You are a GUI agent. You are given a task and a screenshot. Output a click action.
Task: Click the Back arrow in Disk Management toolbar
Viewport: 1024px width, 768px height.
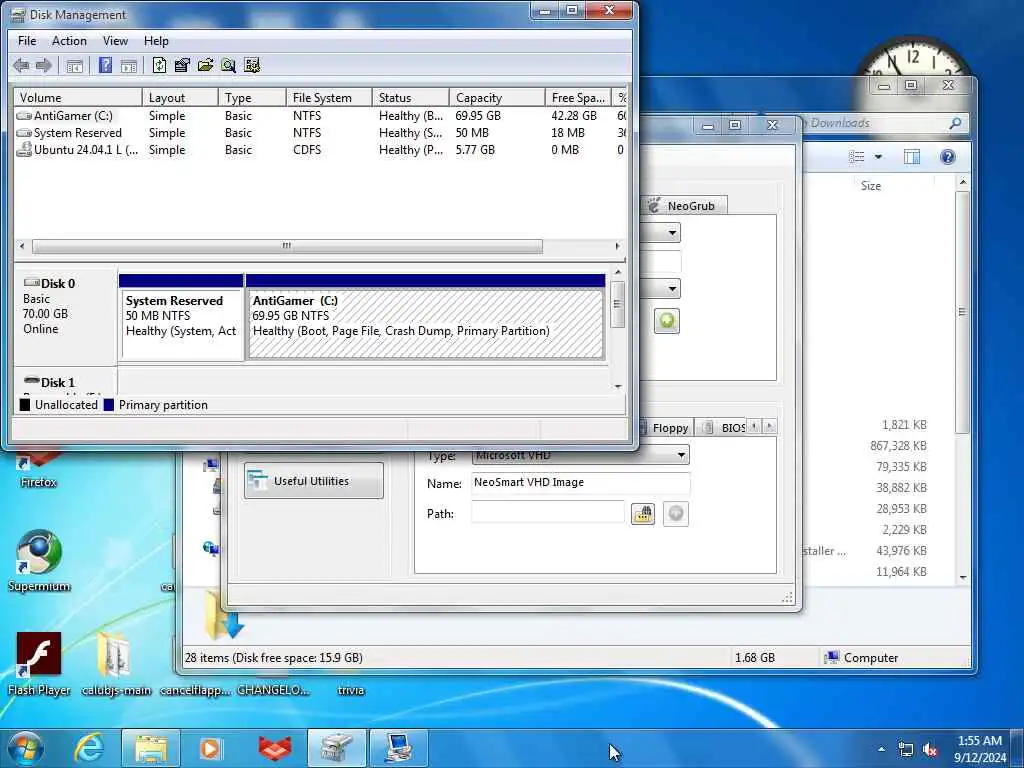21,65
